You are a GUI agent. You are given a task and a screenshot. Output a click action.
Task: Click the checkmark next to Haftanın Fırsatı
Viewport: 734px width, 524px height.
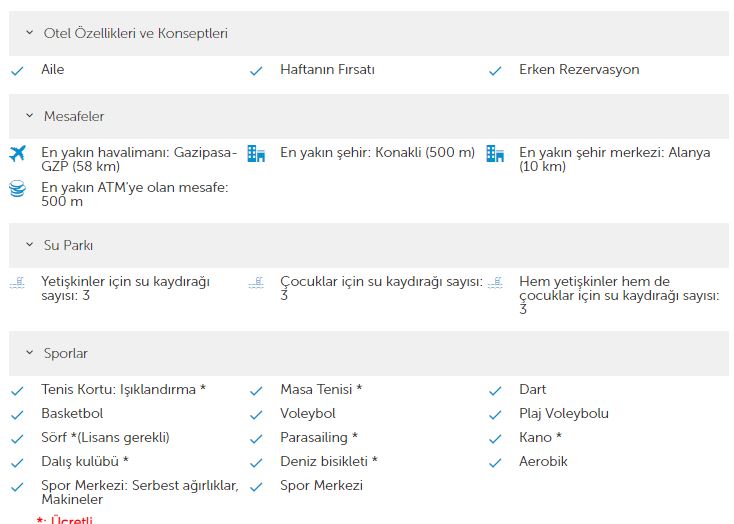256,71
